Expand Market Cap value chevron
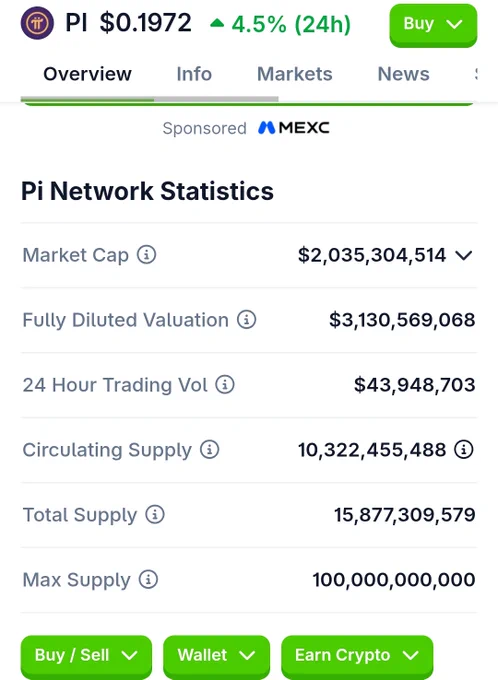The height and width of the screenshot is (680, 498). tap(464, 255)
